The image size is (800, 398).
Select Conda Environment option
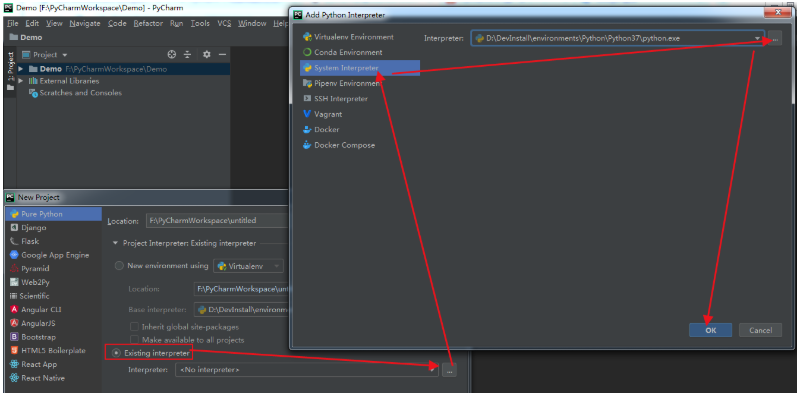(x=342, y=52)
